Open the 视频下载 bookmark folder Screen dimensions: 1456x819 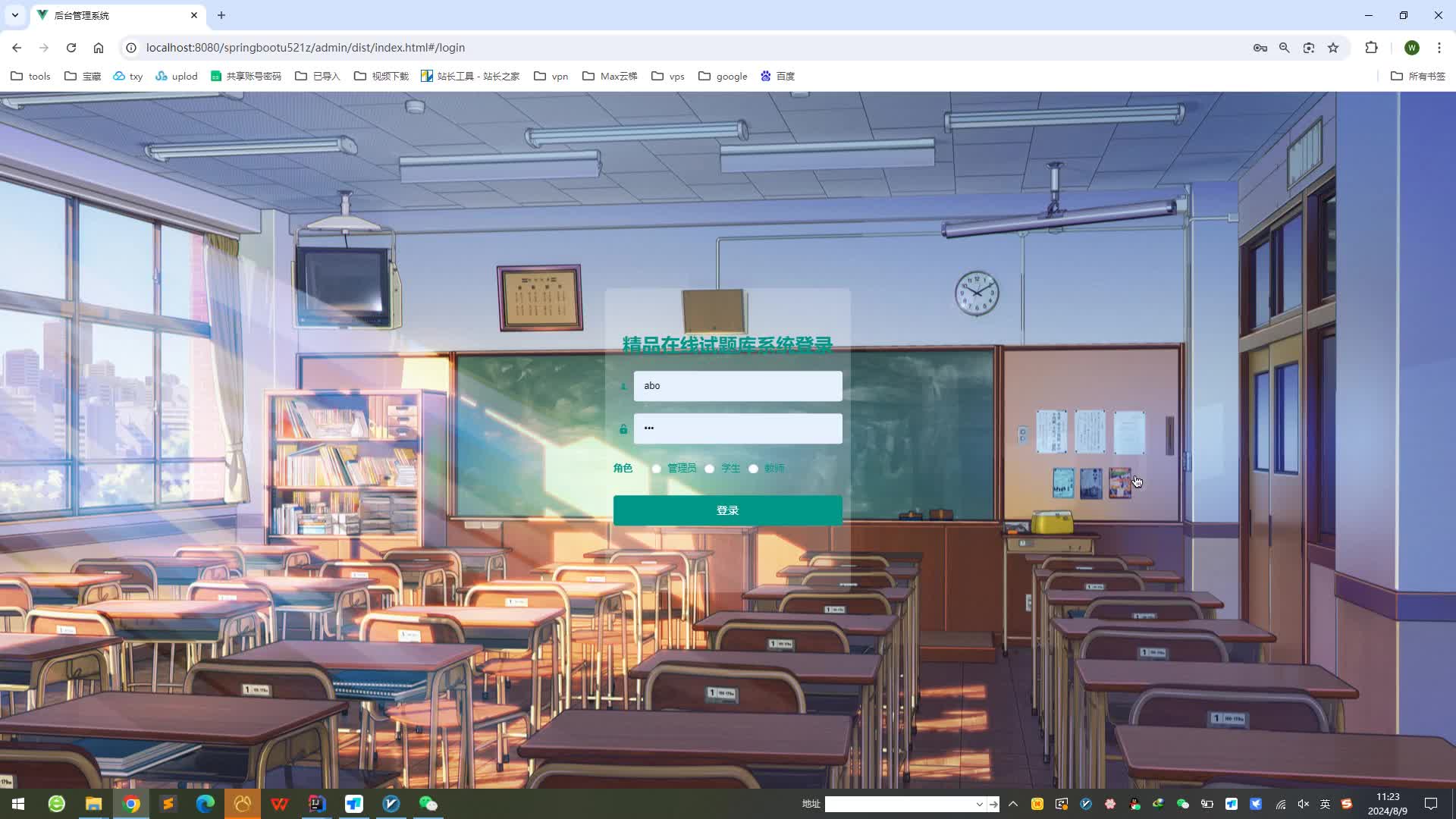tap(381, 76)
